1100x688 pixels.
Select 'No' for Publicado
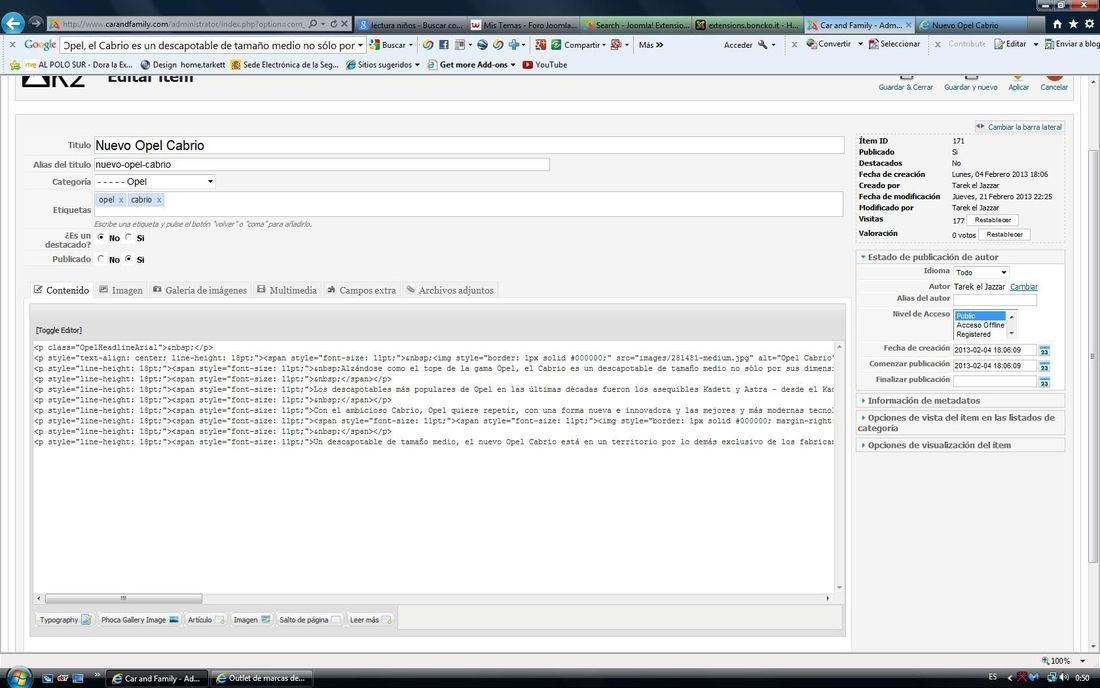101,259
